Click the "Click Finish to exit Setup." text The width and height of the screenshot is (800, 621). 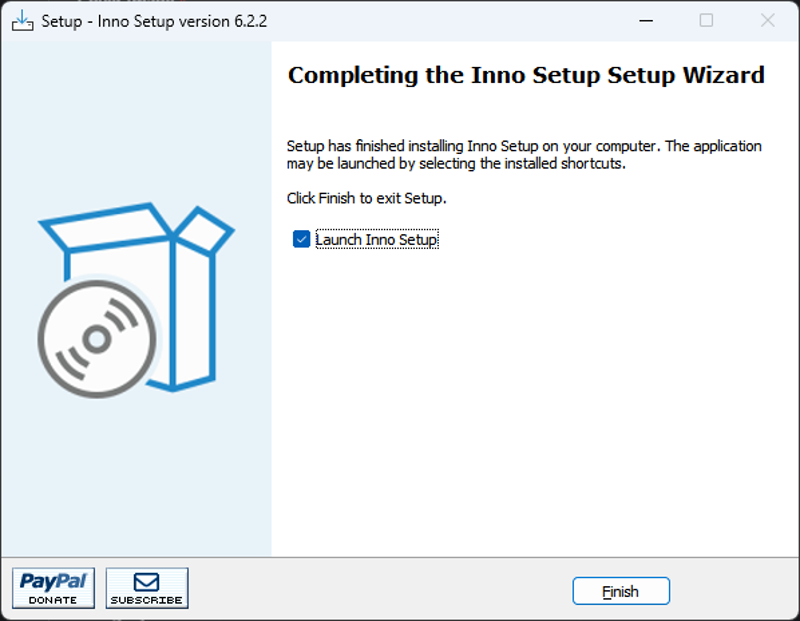pos(366,198)
